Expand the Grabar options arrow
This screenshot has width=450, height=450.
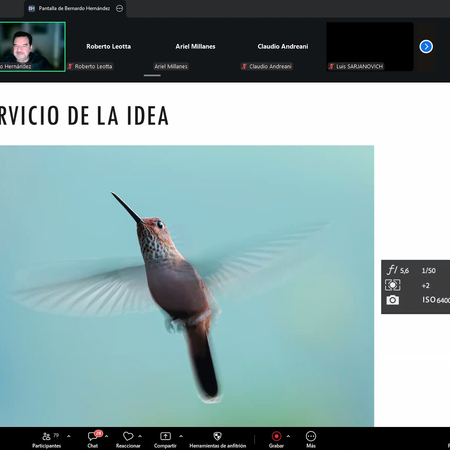tap(288, 436)
